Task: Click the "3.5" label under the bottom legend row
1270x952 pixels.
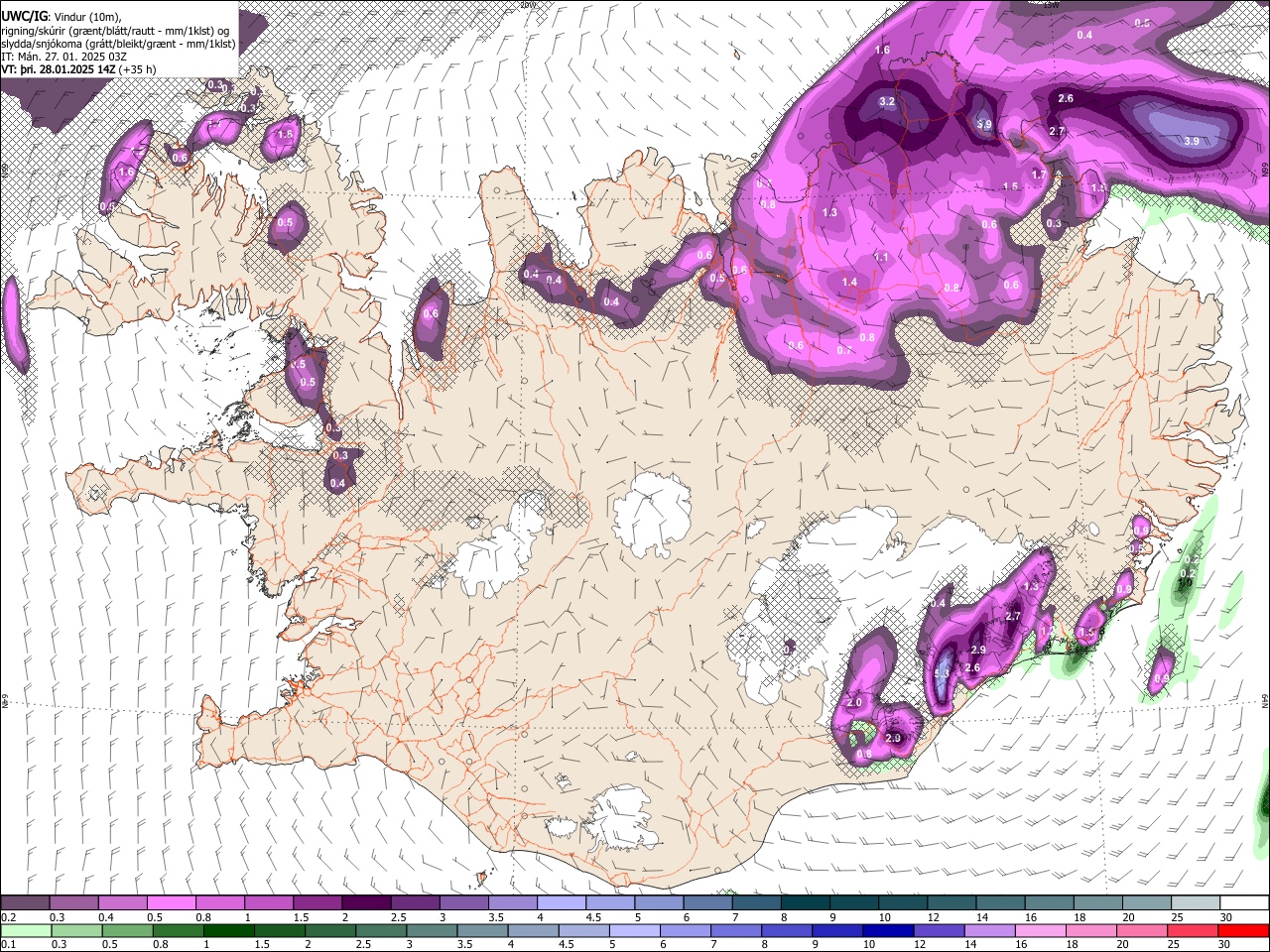Action: coord(464,944)
